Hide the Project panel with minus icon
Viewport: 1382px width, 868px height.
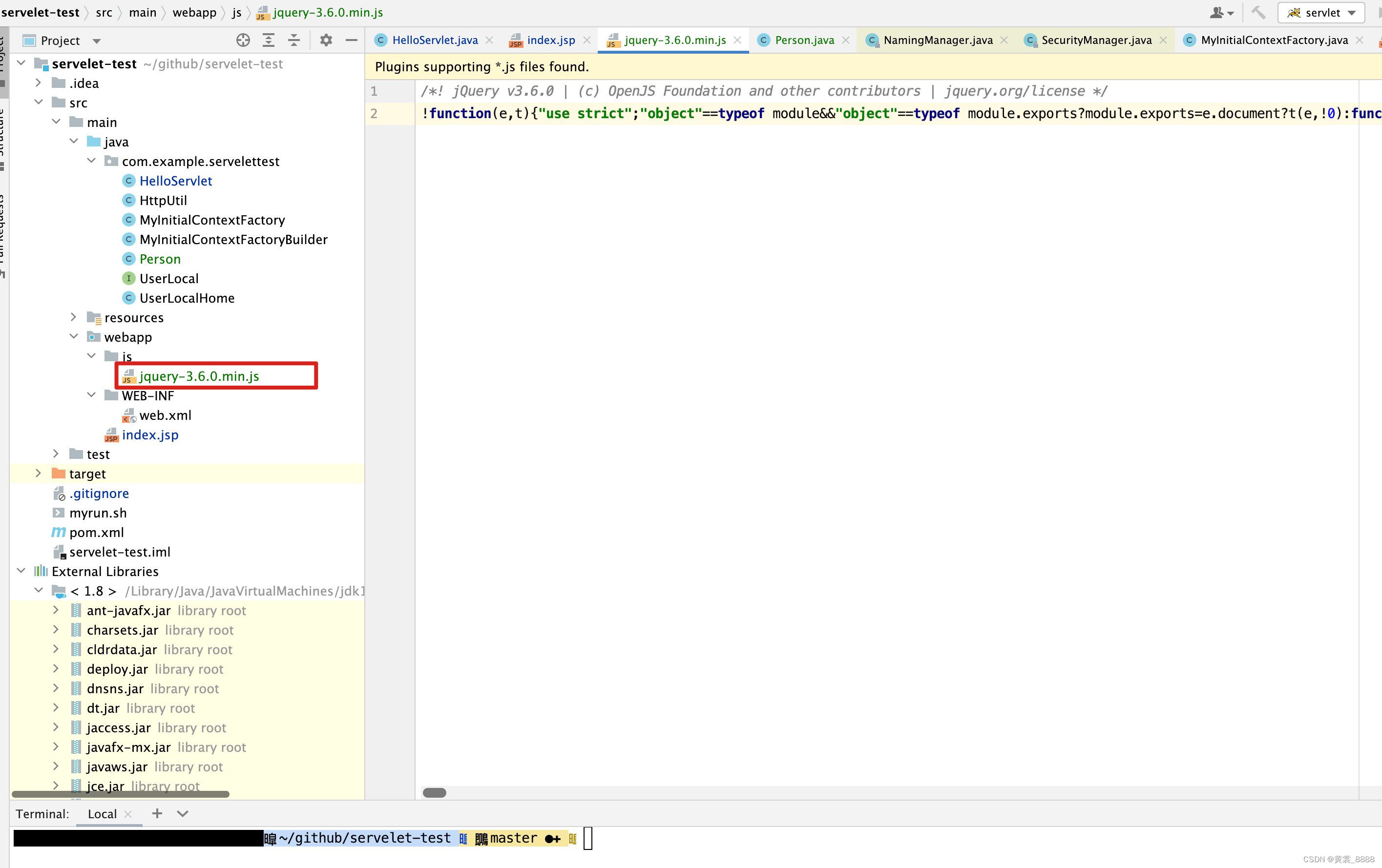click(352, 40)
